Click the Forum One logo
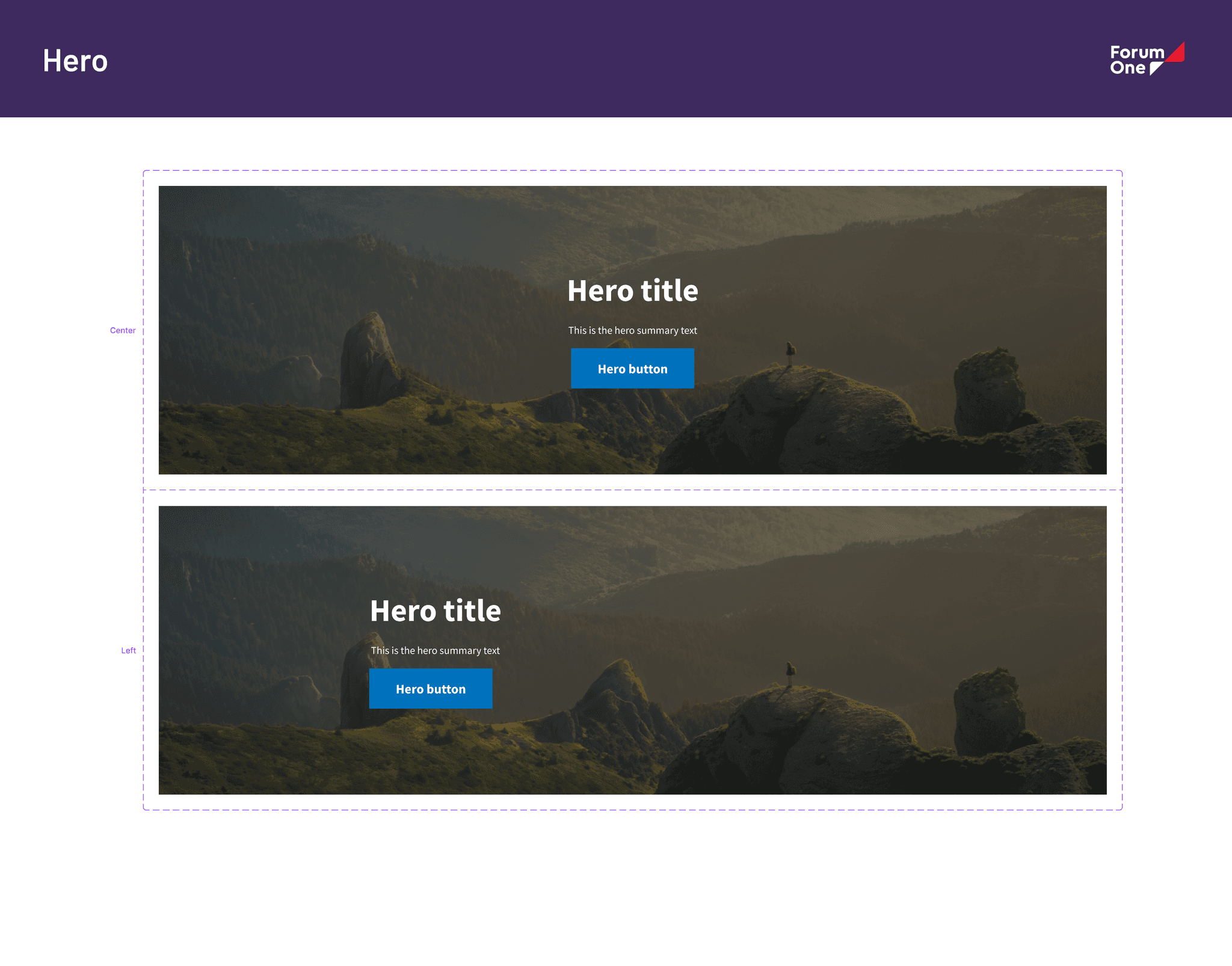The height and width of the screenshot is (966, 1232). (1147, 59)
